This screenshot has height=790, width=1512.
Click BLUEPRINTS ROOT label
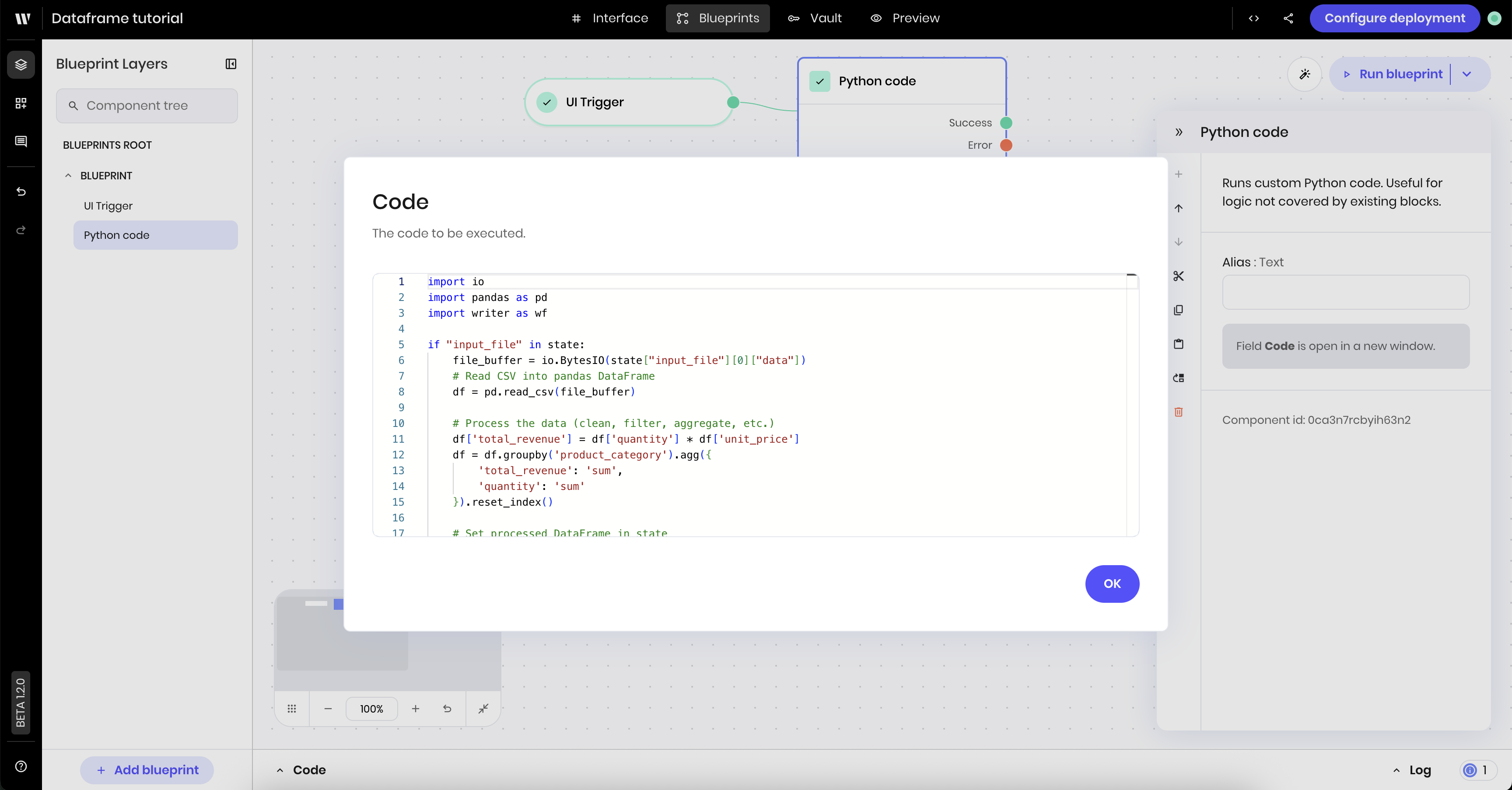pos(107,145)
